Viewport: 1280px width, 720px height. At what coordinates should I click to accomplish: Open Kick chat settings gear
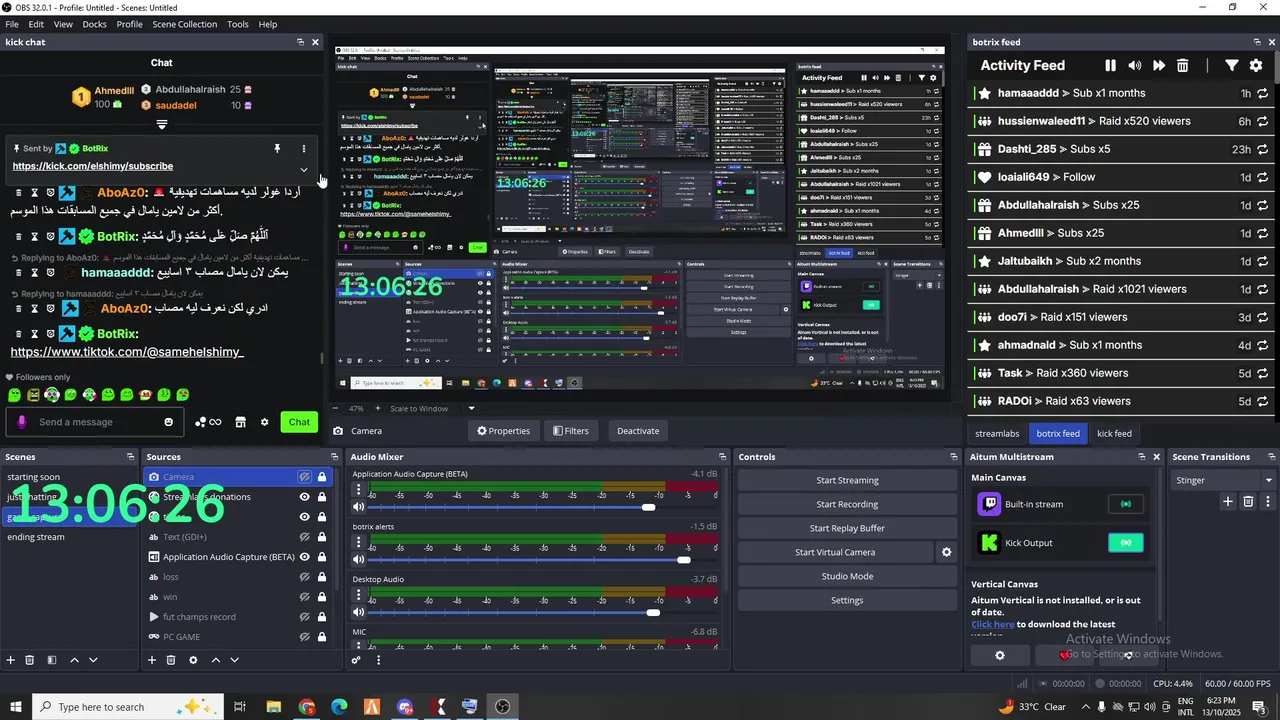[x=264, y=422]
